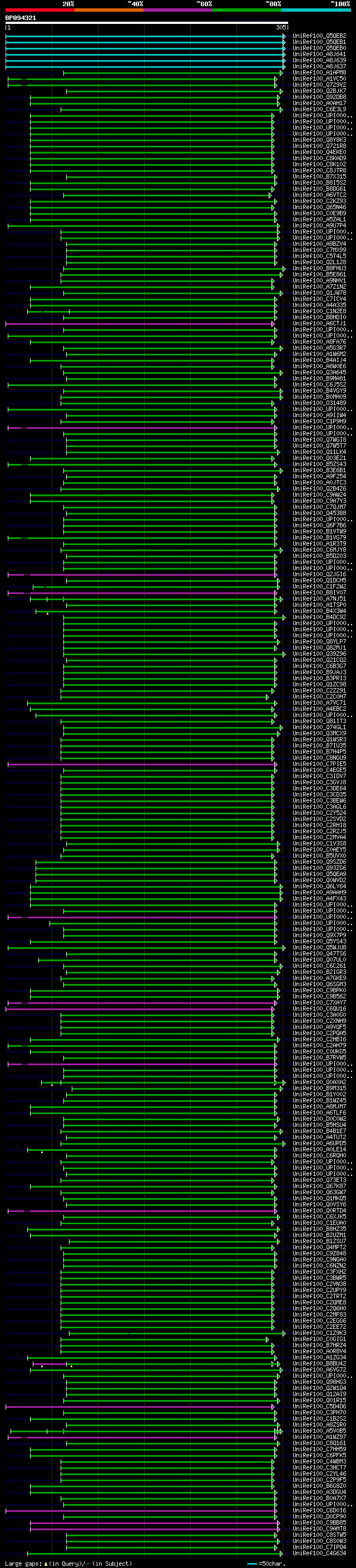Select hit label UniRef100_C6QU16
The height and width of the screenshot is (1568, 356).
click(319, 1008)
